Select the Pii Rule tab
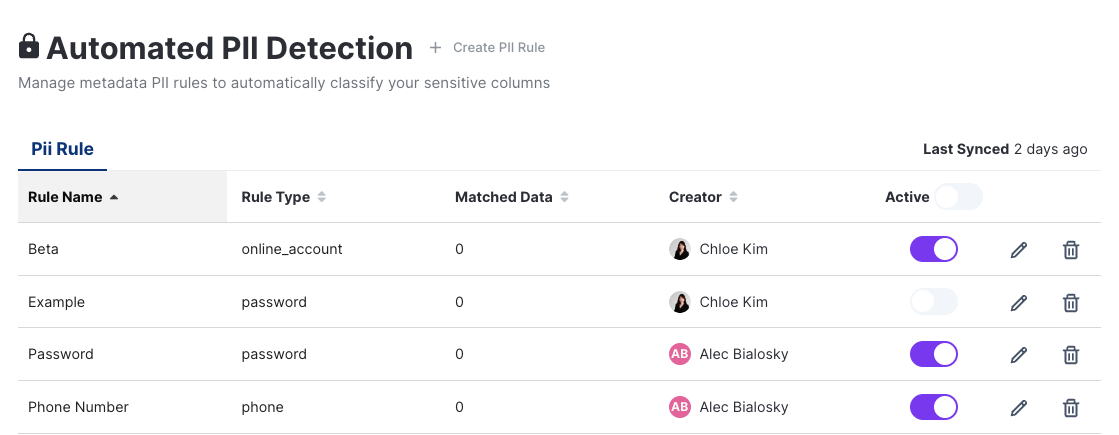The width and height of the screenshot is (1119, 435). pos(62,149)
